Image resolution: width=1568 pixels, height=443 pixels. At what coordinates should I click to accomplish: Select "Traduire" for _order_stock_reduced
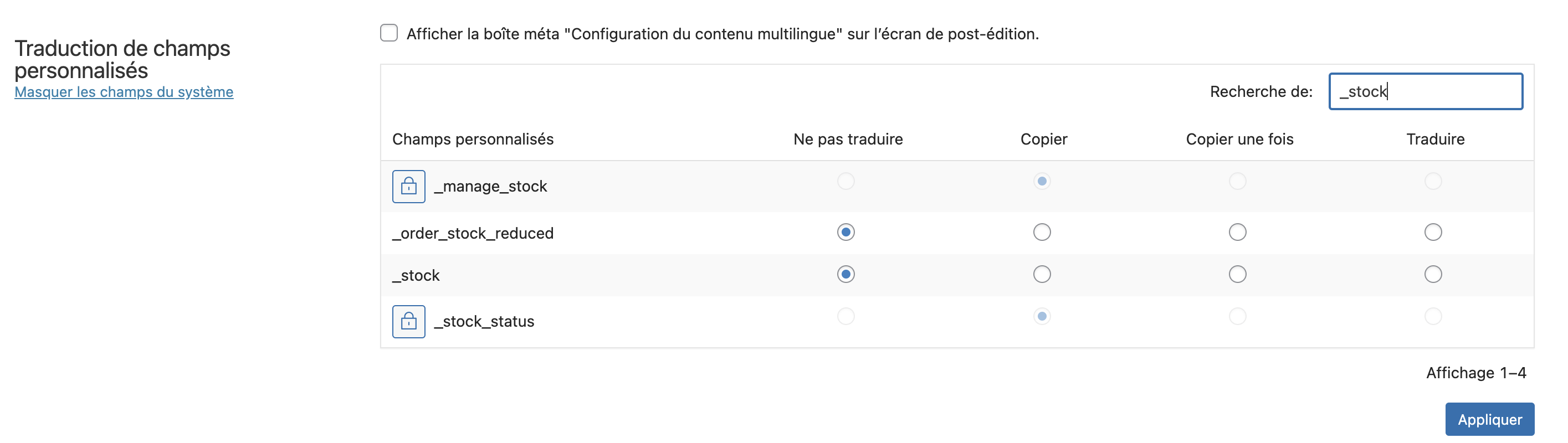(1433, 233)
